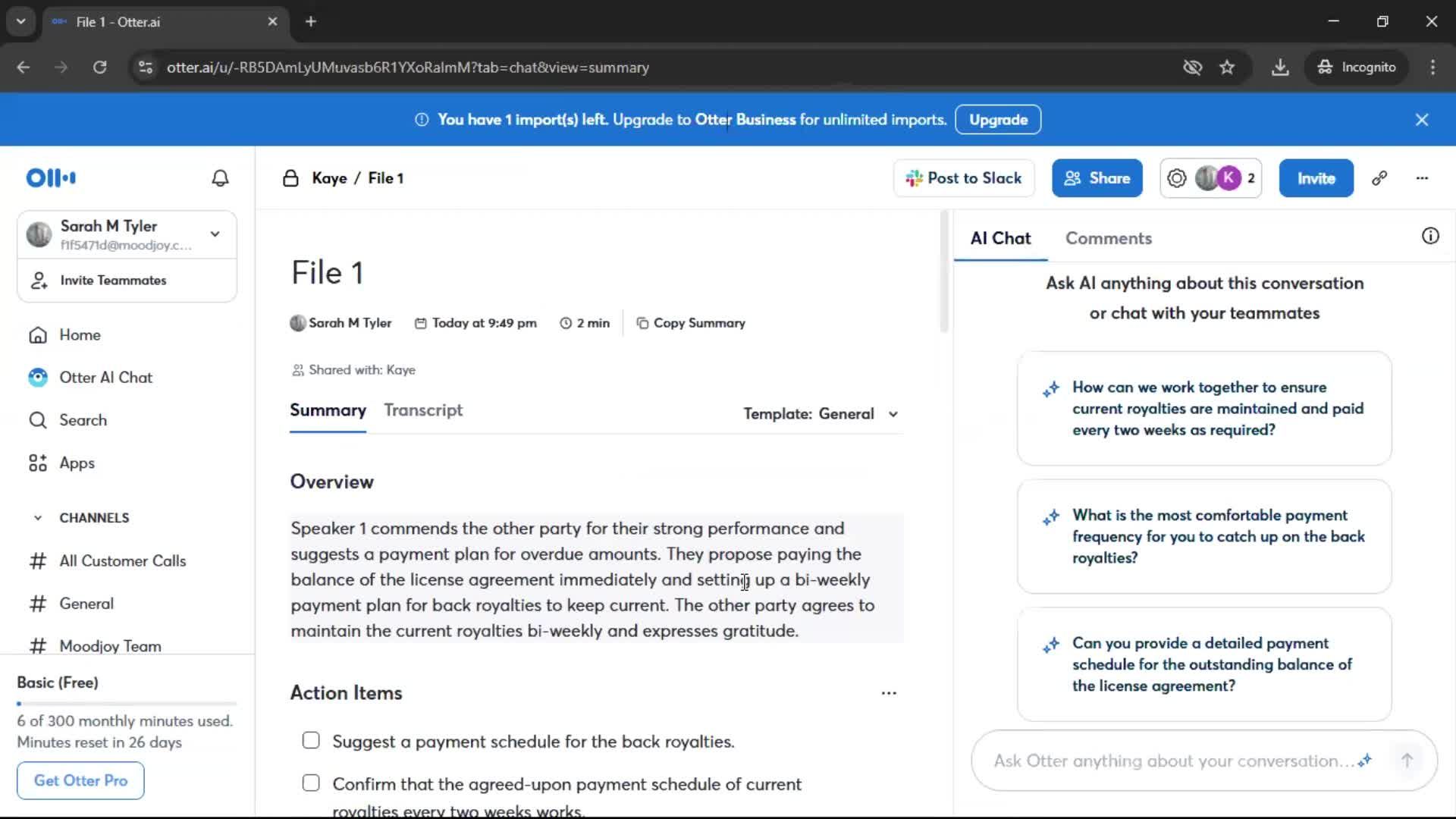
Task: Click the monthly minutes usage bar
Action: 127,704
